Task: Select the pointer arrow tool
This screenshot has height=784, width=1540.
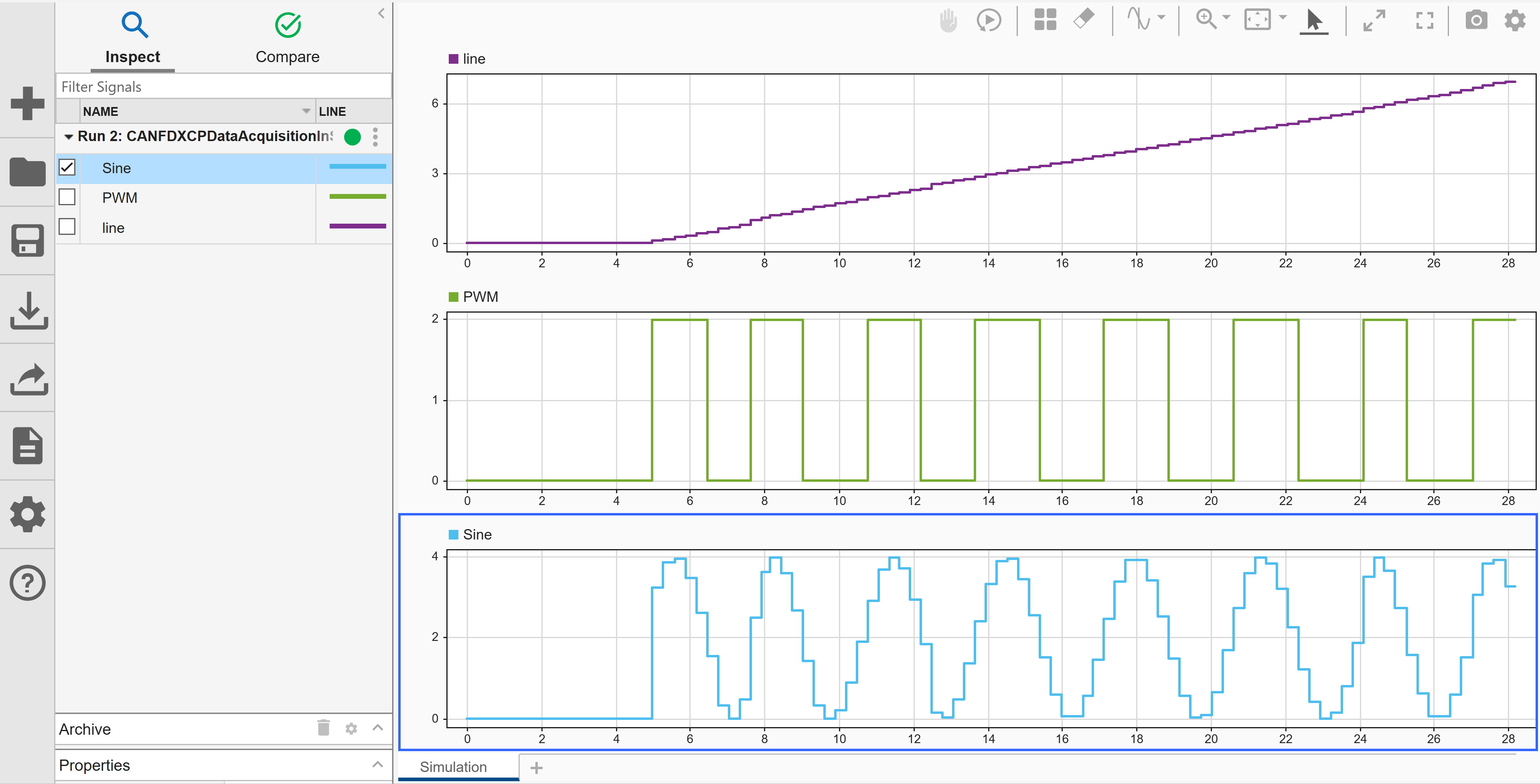Action: point(1314,21)
